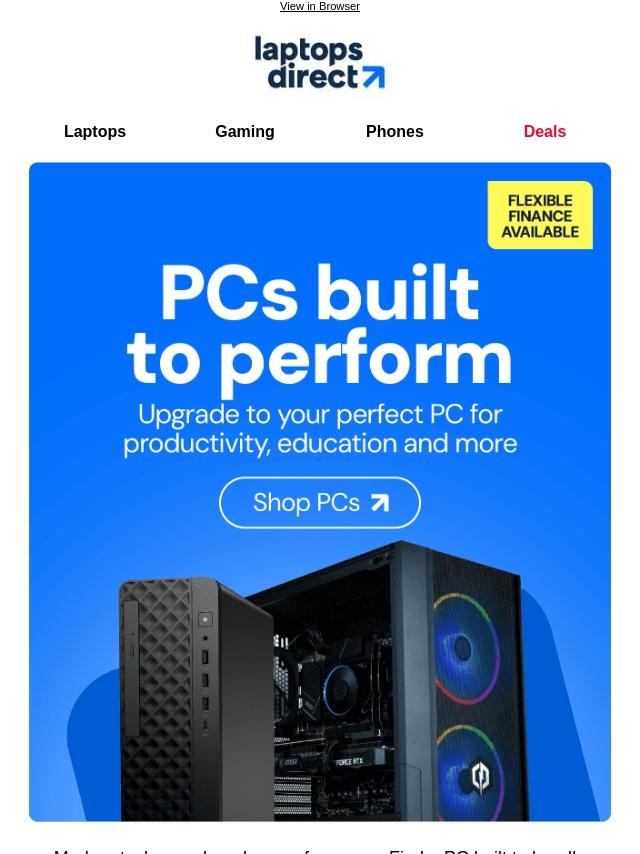The width and height of the screenshot is (640, 854).
Task: Click the Shop PCs button
Action: click(x=320, y=502)
